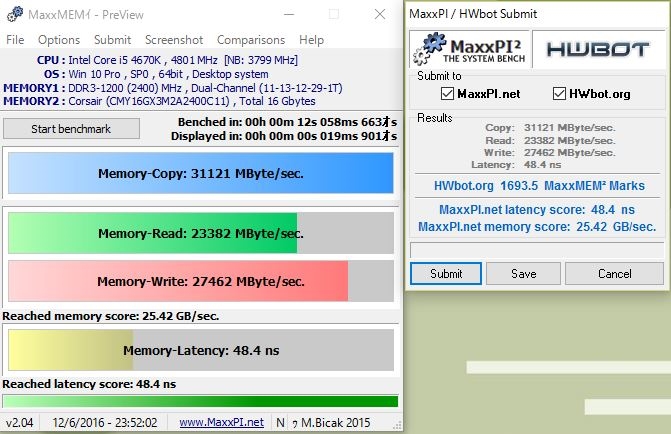This screenshot has width=671, height=434.
Task: Open the File menu
Action: tap(15, 40)
